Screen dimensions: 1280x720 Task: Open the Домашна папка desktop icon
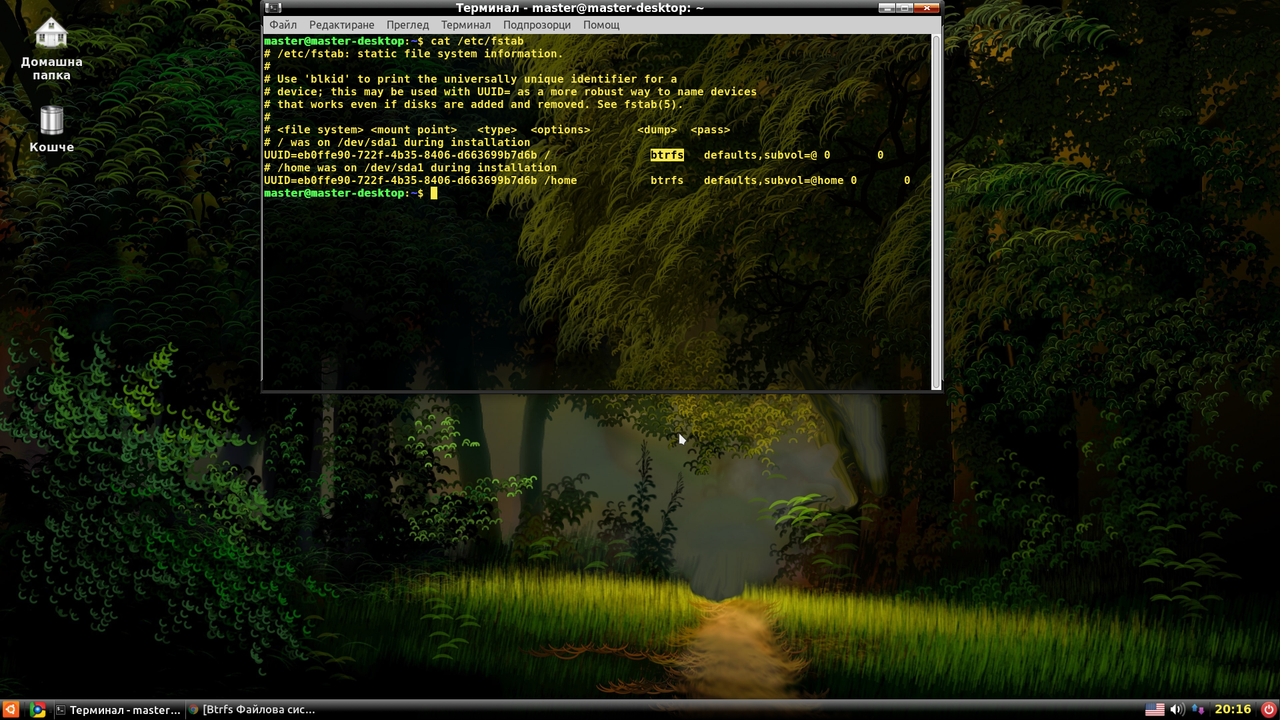52,49
